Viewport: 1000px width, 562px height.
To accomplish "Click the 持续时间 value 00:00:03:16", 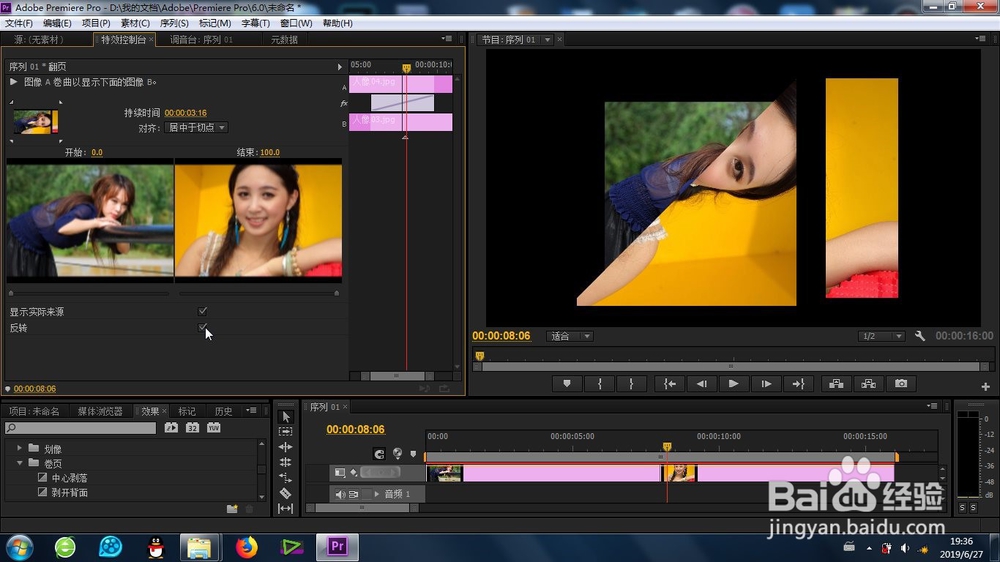I will click(186, 113).
